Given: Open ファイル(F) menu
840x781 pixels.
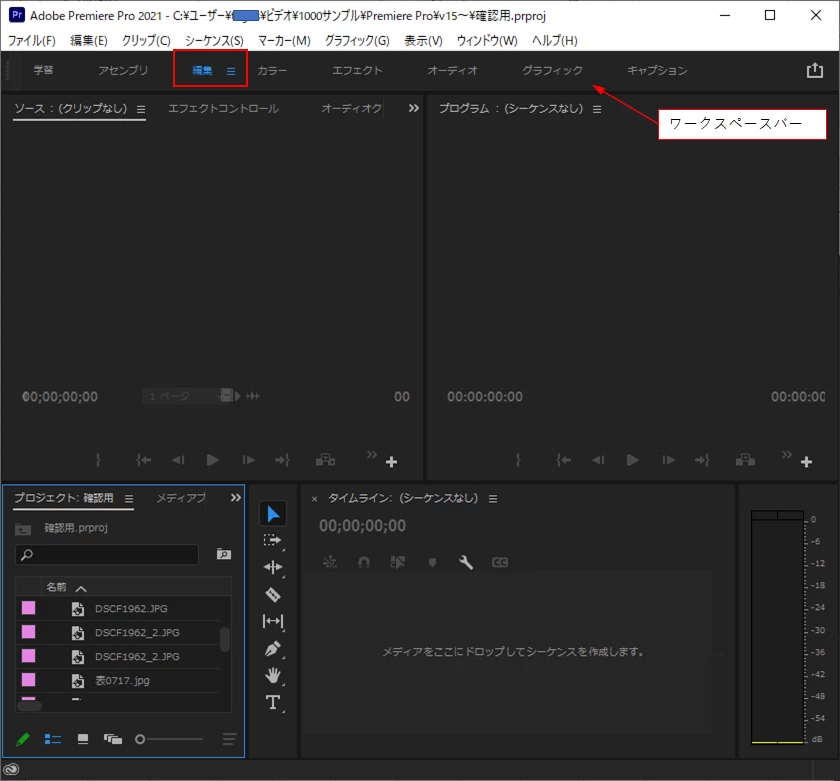Looking at the screenshot, I should [x=32, y=41].
